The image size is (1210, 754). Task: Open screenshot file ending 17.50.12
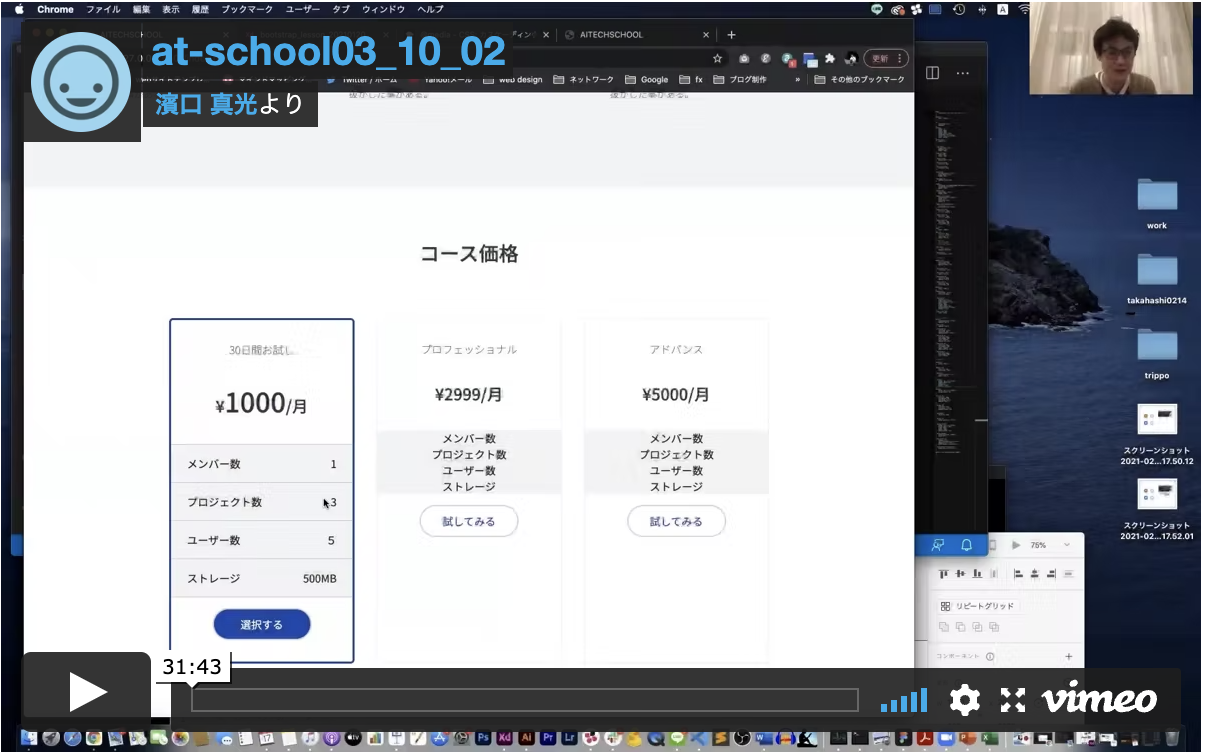(1157, 434)
